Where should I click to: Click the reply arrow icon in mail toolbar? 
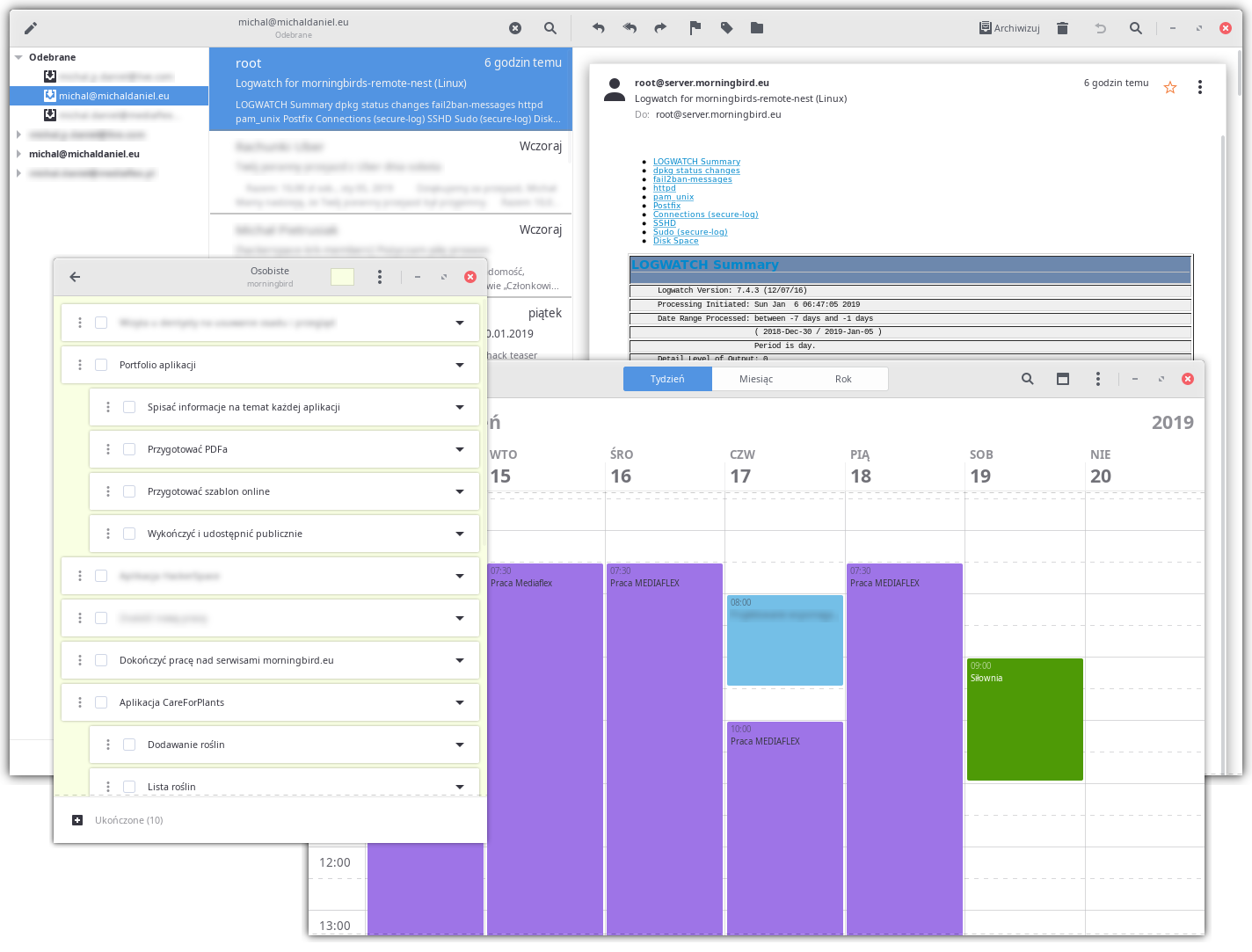click(599, 28)
